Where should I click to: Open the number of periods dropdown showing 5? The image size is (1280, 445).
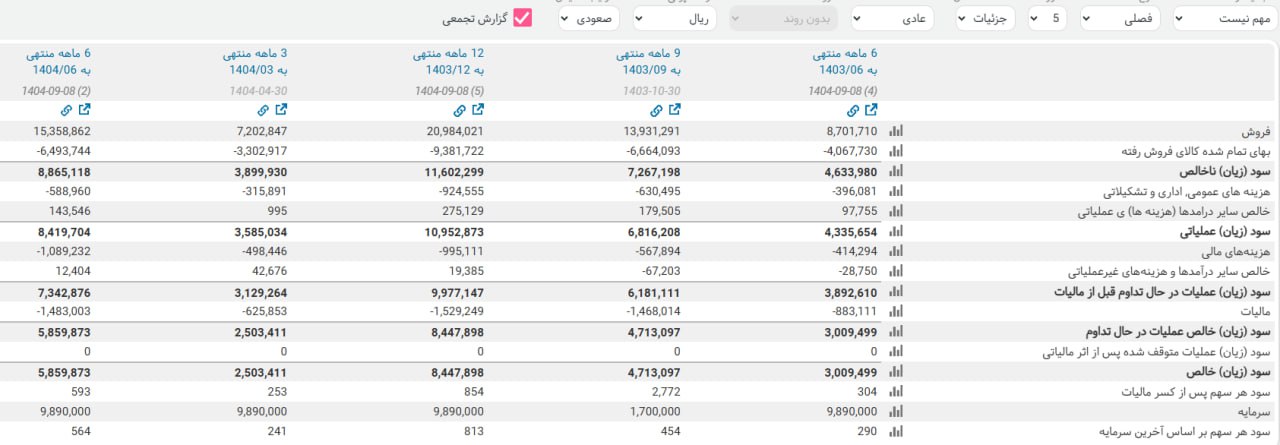pyautogui.click(x=1048, y=18)
